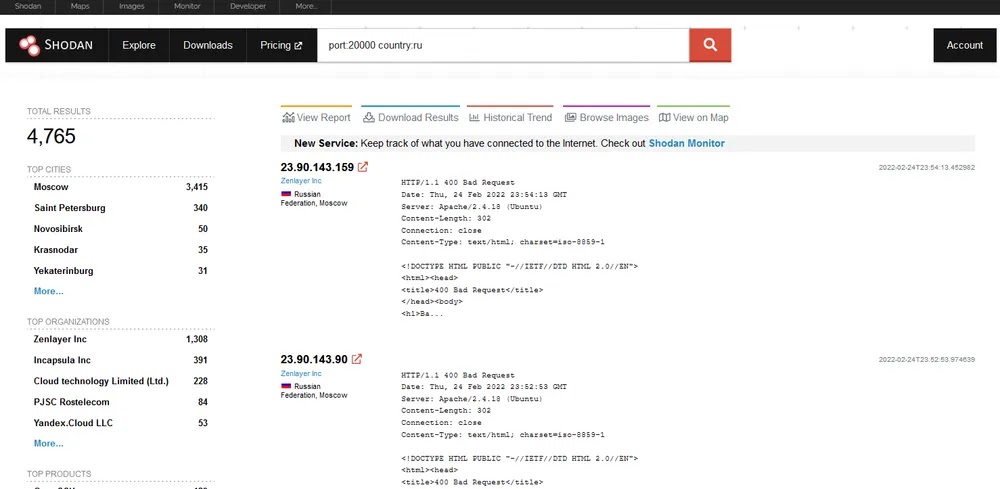
Task: Click the Browse Images icon
Action: pyautogui.click(x=571, y=117)
